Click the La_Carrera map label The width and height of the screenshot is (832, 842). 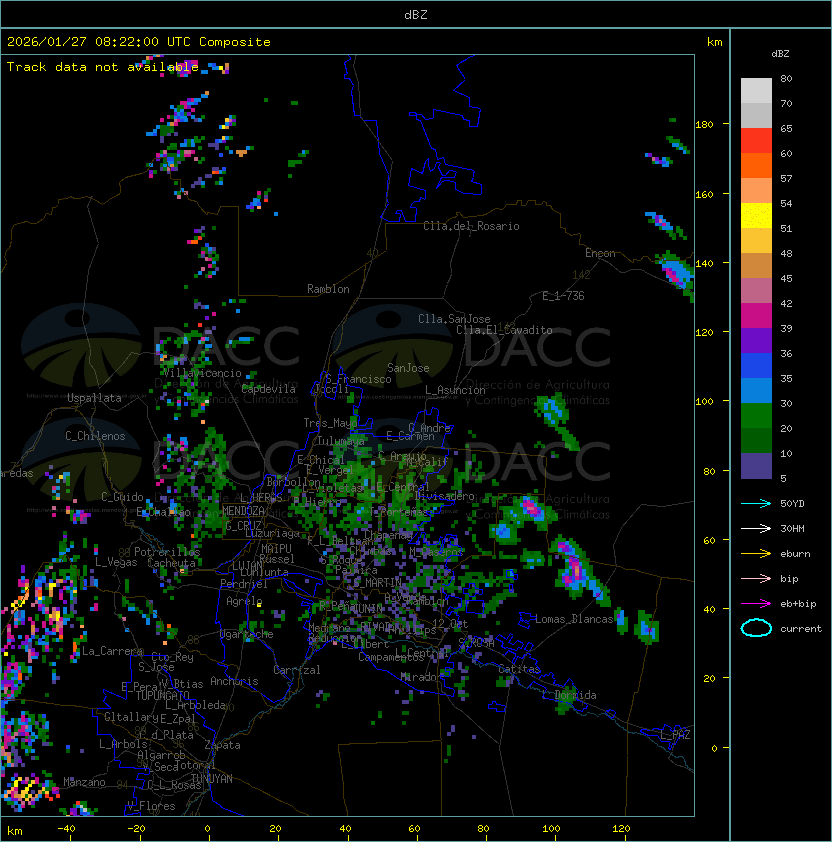[112, 651]
